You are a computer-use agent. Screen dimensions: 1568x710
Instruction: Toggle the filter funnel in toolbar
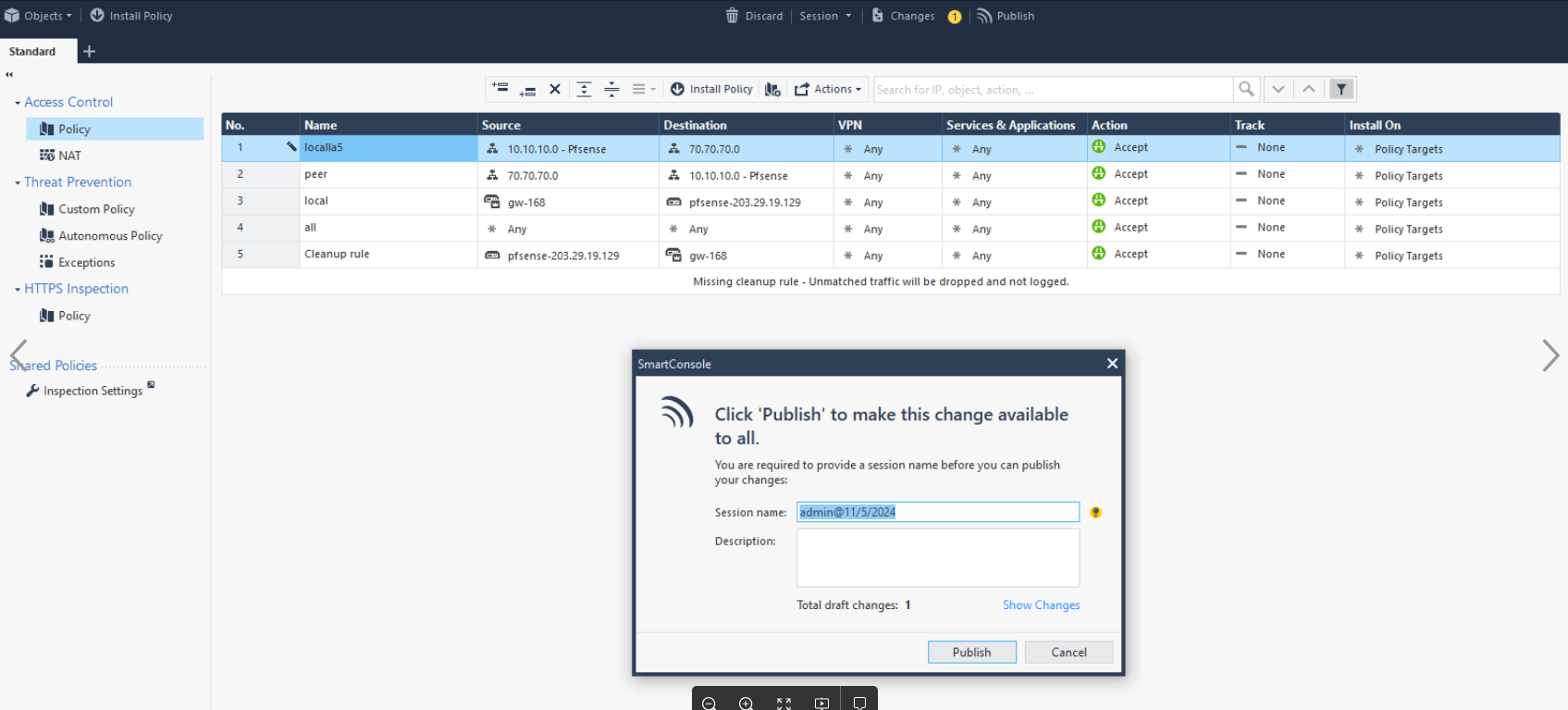1341,89
